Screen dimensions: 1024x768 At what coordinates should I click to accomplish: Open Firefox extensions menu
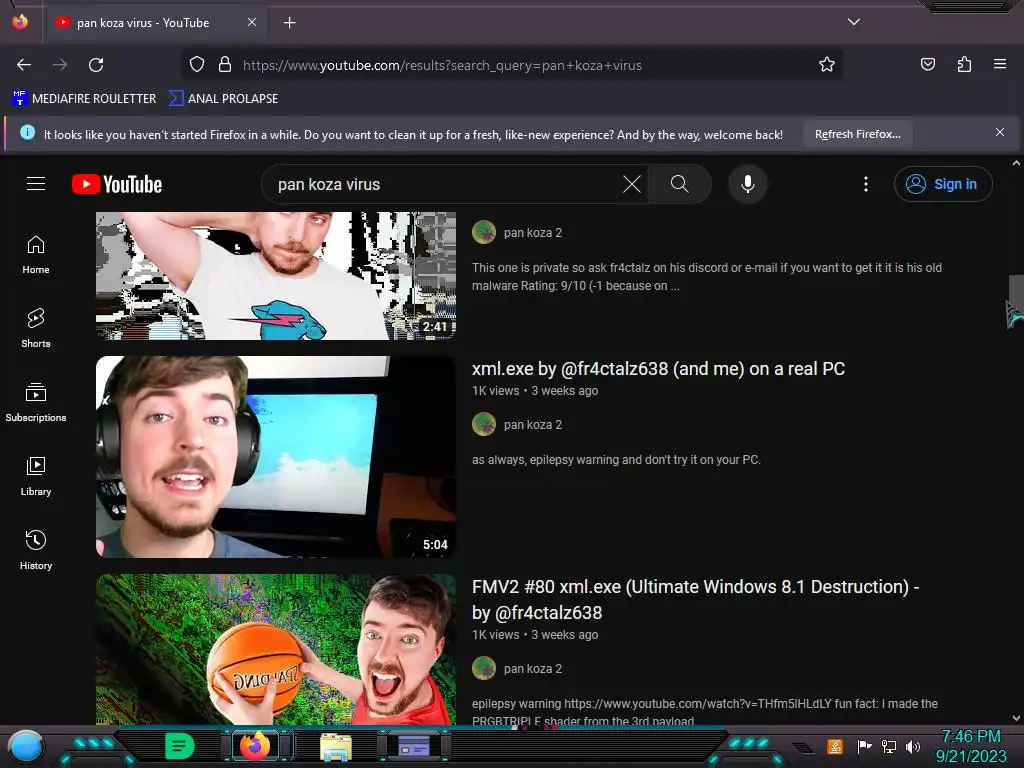coord(964,65)
